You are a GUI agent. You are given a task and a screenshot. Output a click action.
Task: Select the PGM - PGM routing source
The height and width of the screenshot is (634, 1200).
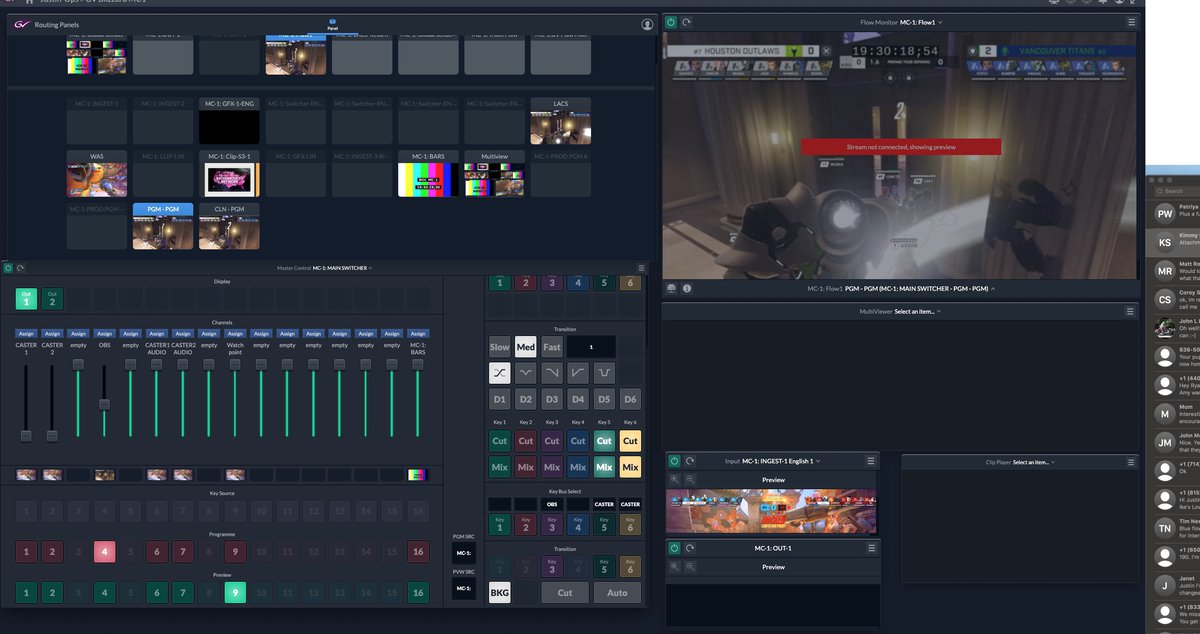coord(163,226)
